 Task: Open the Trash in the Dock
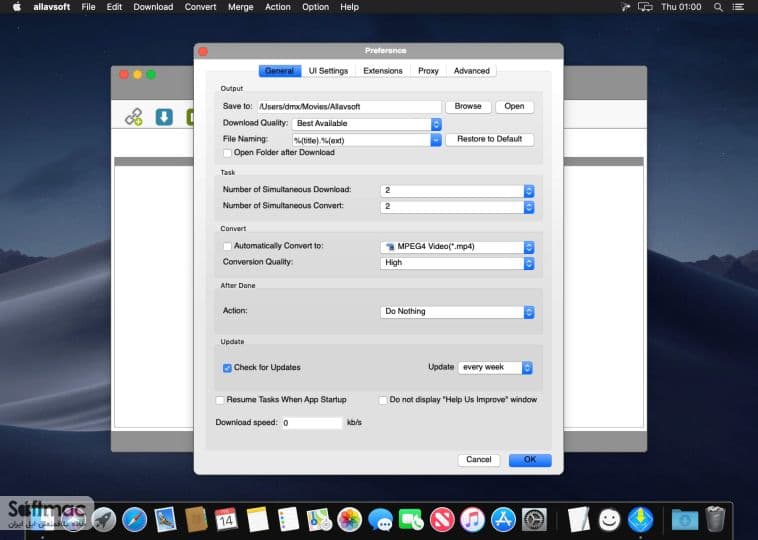(x=715, y=519)
